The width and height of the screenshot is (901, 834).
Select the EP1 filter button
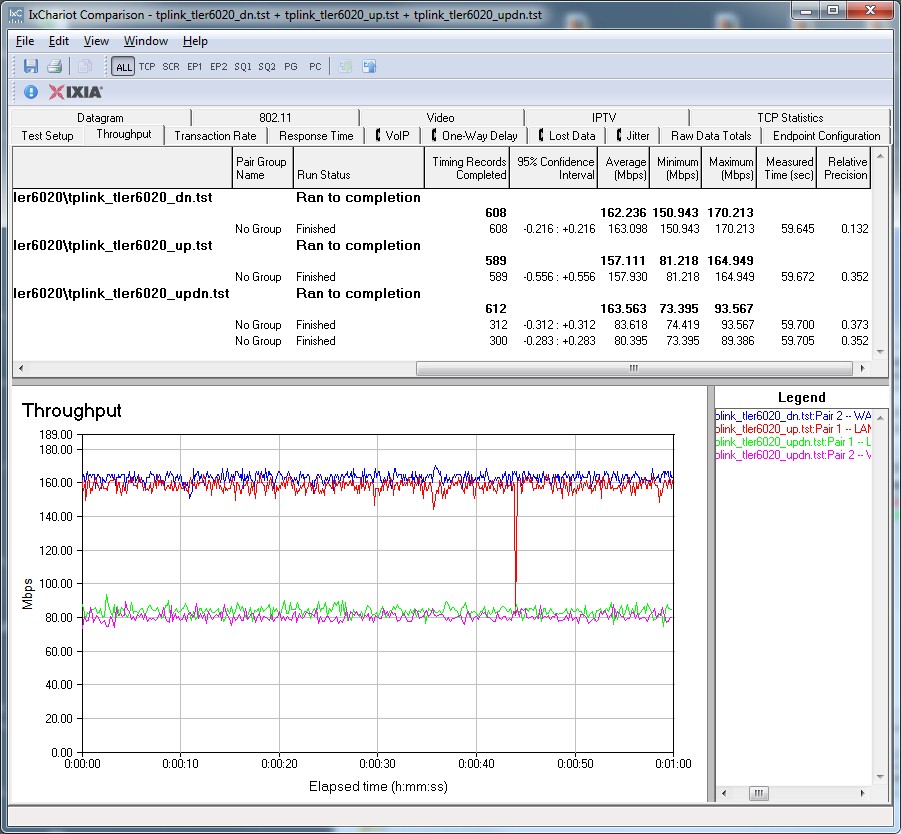coord(194,67)
